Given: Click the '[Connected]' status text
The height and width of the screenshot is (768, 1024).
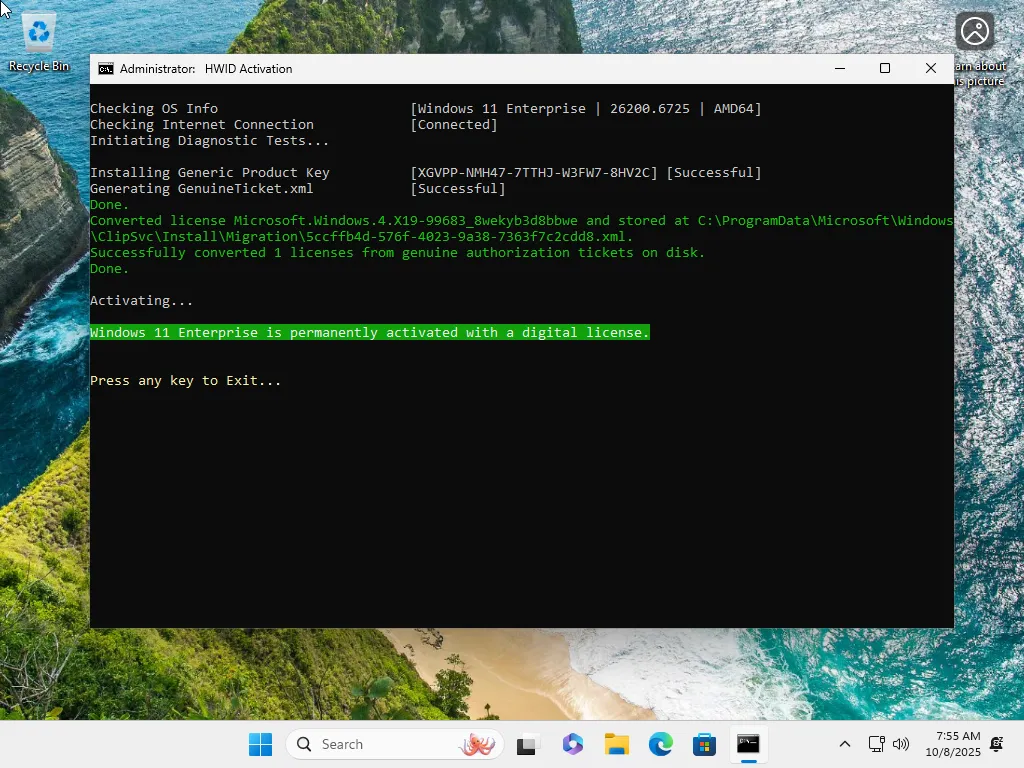Looking at the screenshot, I should 454,125.
